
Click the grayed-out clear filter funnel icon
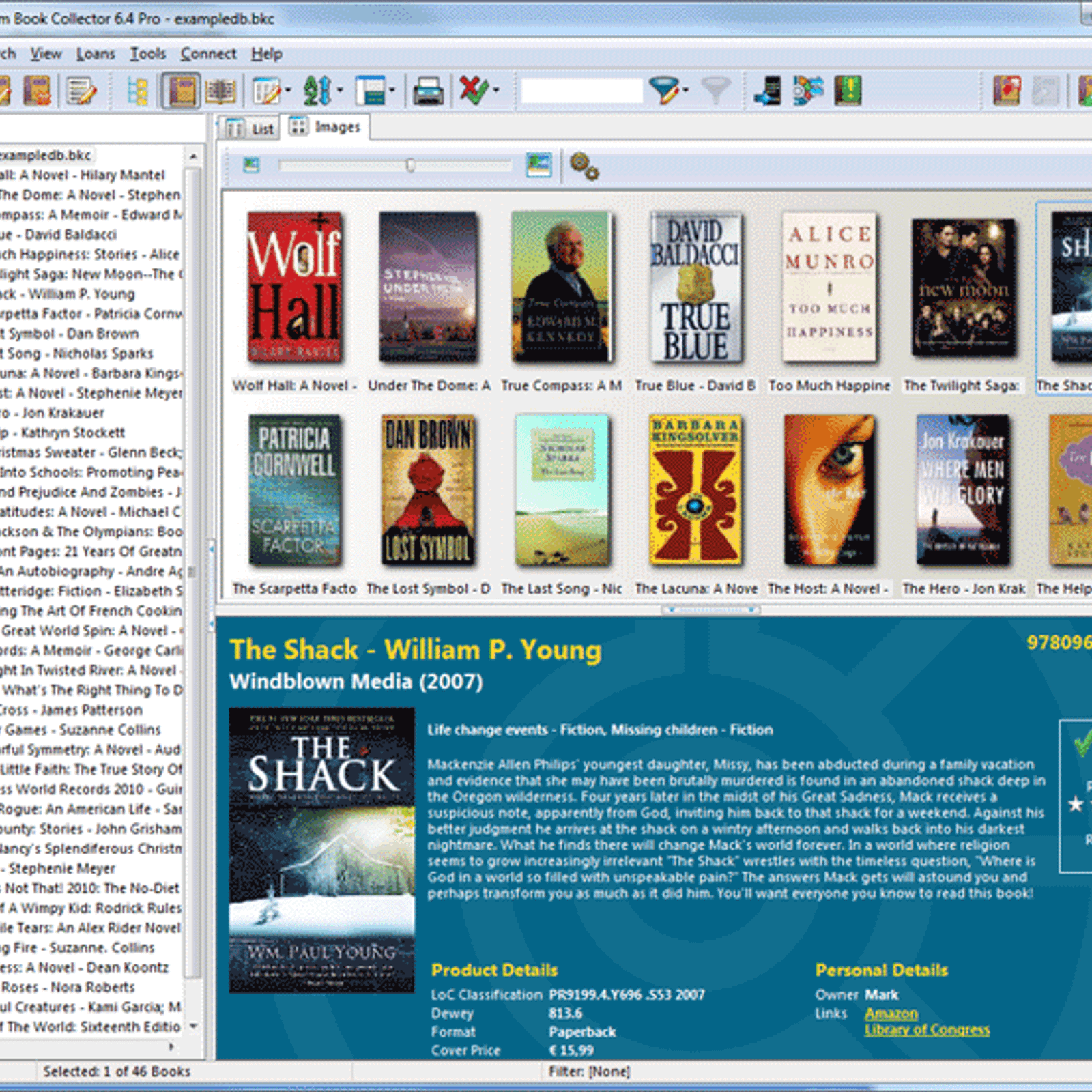[715, 91]
